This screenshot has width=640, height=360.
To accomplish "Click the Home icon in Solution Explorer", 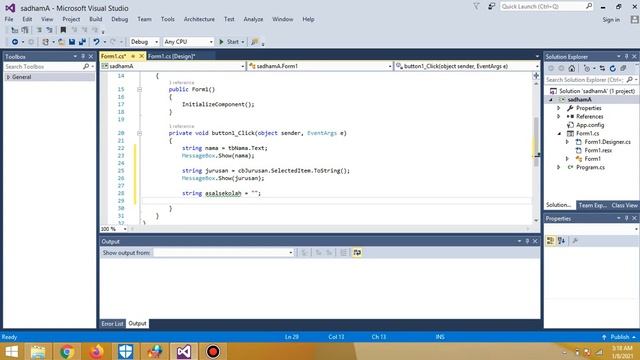I will [x=572, y=69].
